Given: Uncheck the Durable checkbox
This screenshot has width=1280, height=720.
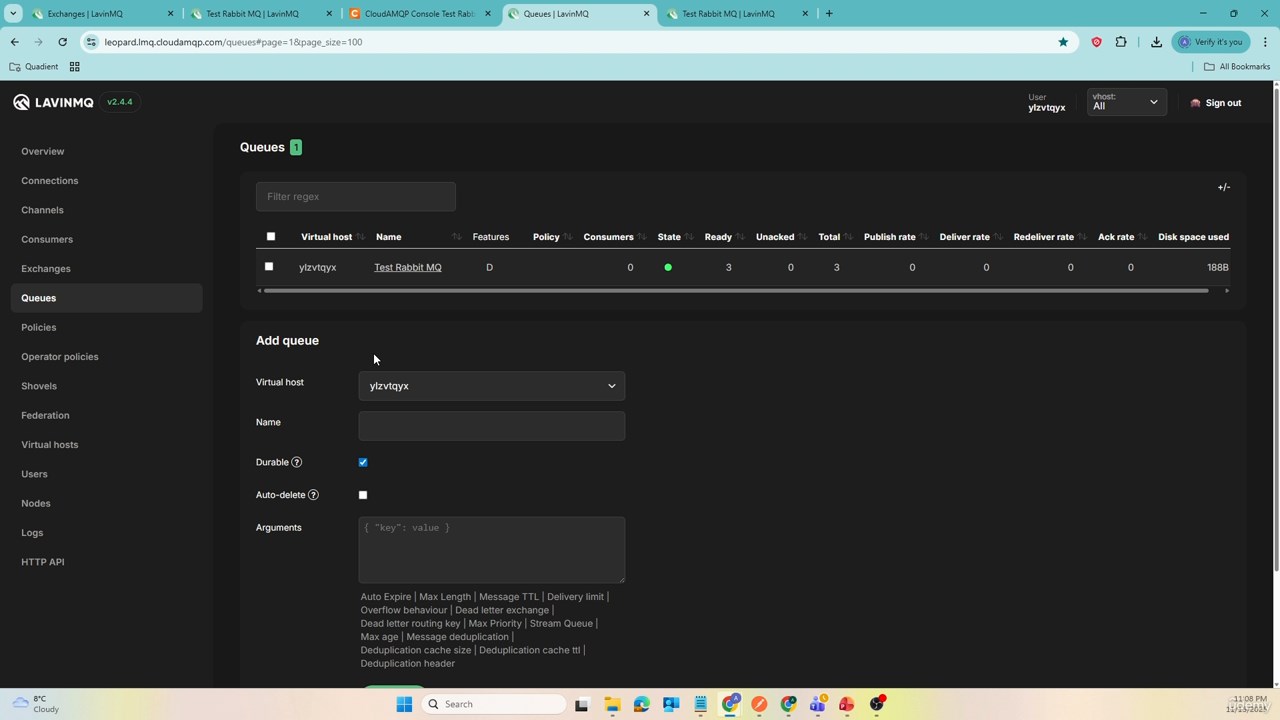Looking at the screenshot, I should click(x=363, y=462).
